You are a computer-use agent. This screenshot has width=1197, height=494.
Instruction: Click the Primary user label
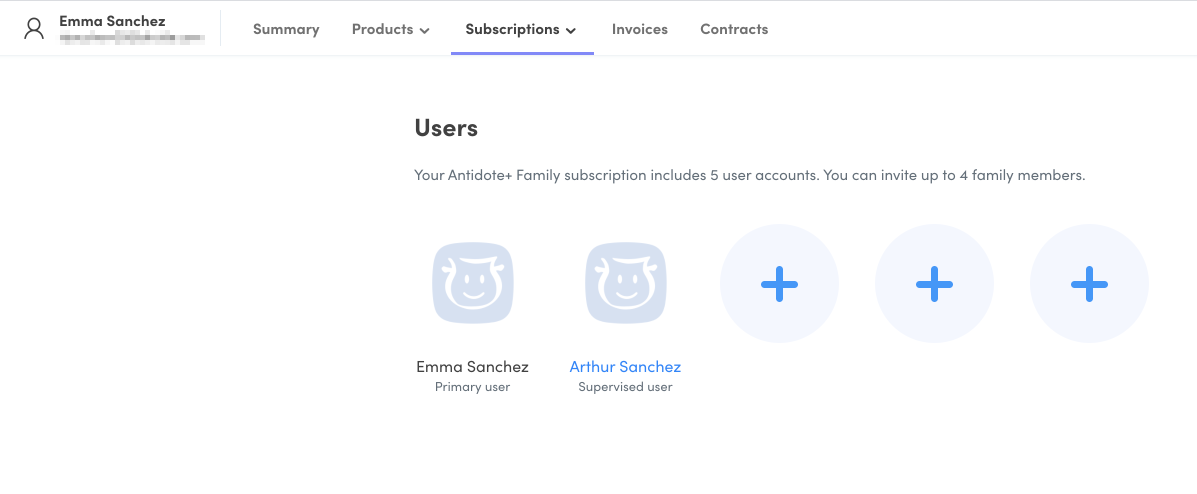pyautogui.click(x=472, y=387)
